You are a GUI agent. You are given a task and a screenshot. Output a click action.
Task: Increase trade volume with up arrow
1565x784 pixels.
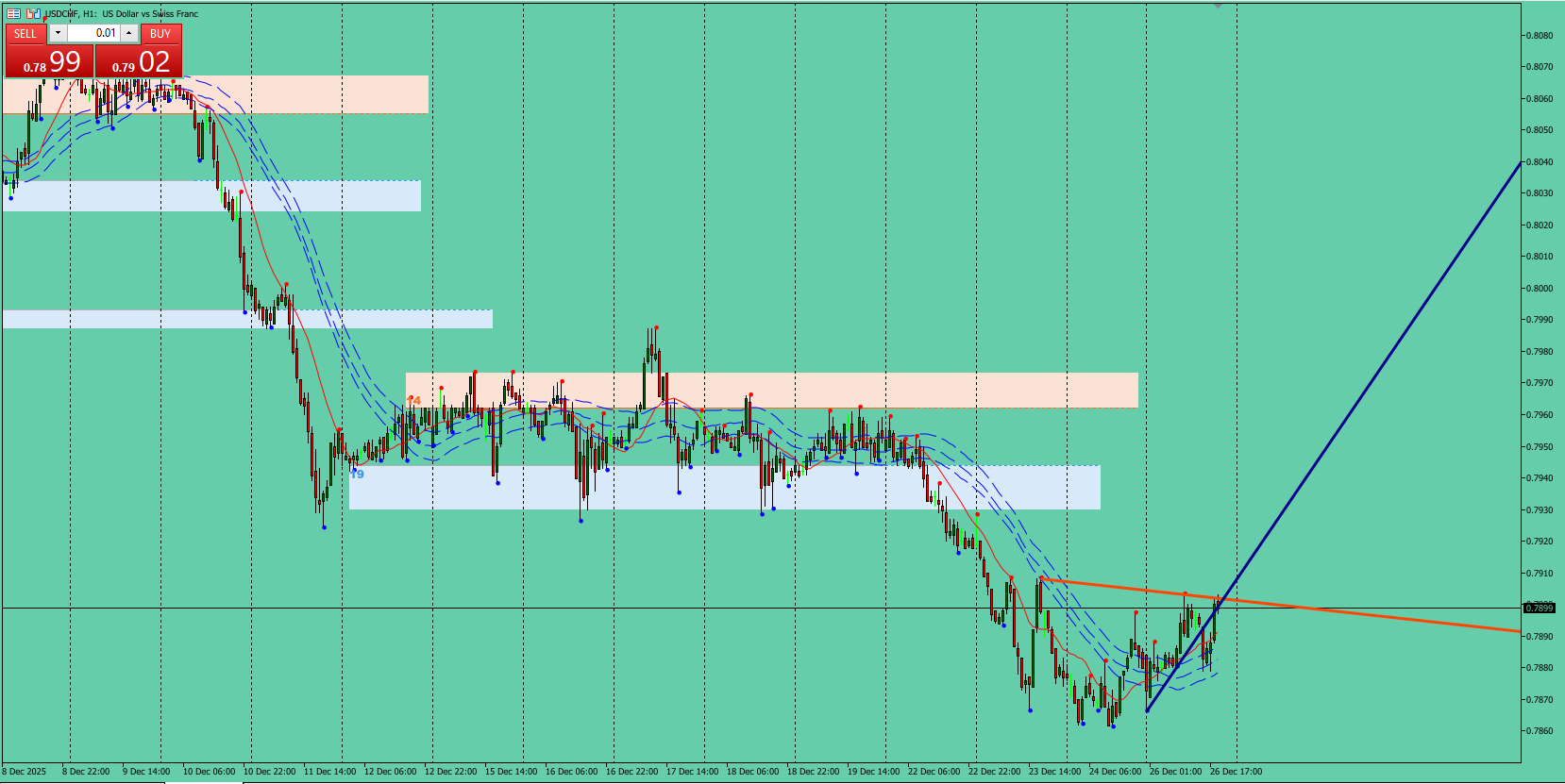tap(129, 34)
